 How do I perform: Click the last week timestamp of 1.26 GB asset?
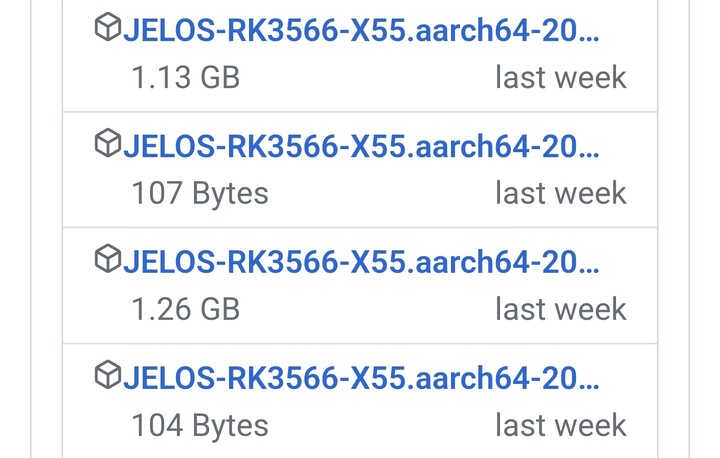click(x=561, y=309)
